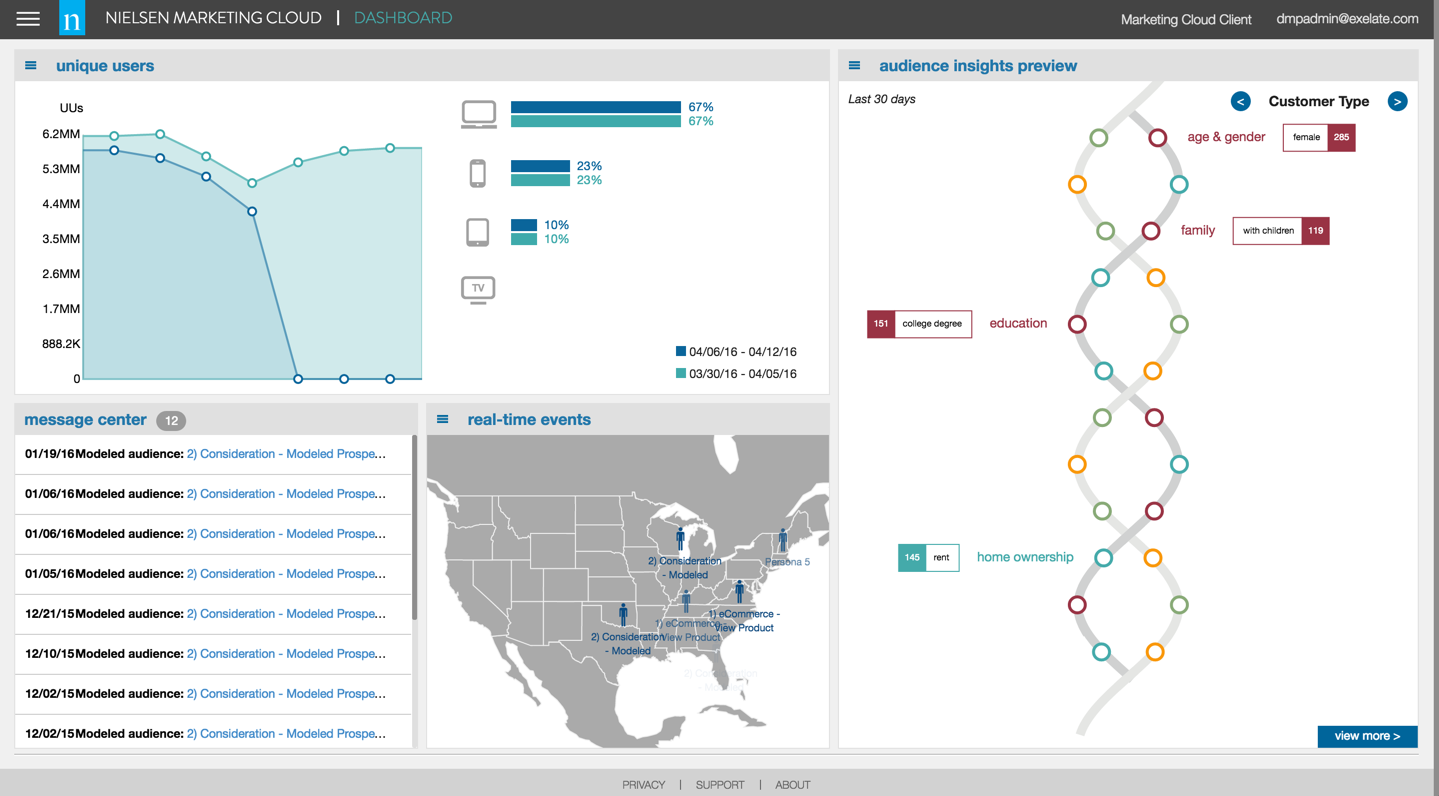This screenshot has width=1439, height=796.
Task: Click tablet 10% dark blue bar
Action: pos(524,225)
